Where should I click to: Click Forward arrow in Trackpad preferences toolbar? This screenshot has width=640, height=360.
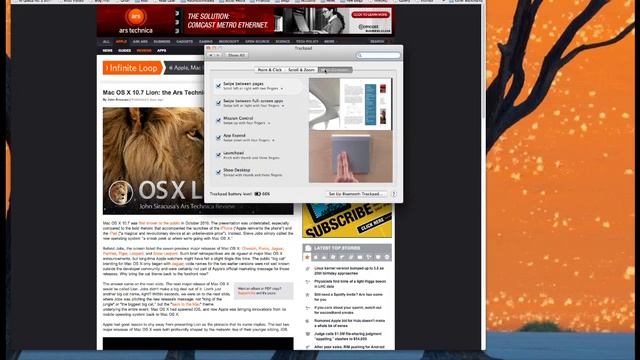[x=218, y=55]
